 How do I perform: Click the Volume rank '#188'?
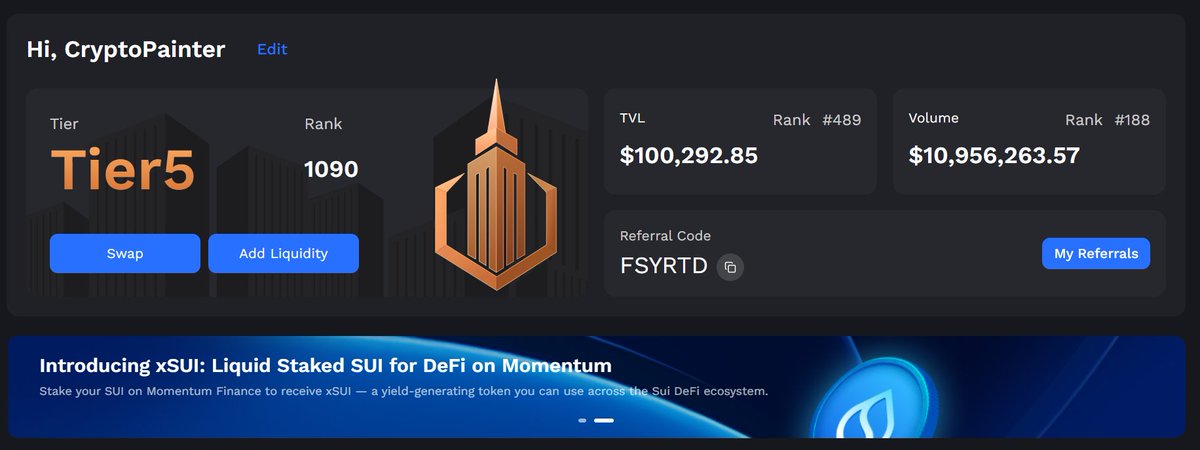tap(1130, 120)
